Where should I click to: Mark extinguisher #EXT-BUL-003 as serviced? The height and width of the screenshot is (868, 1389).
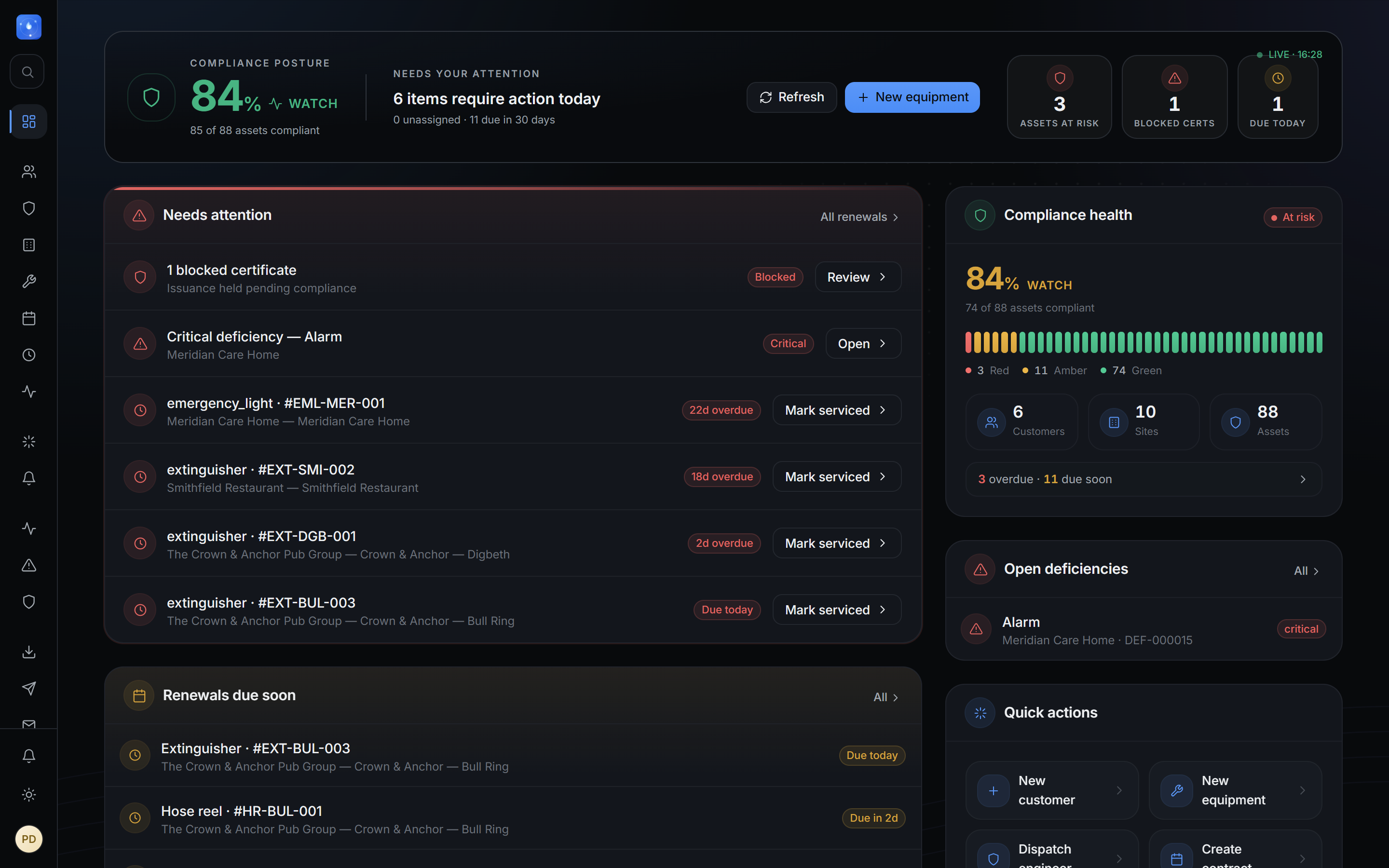[x=837, y=610]
